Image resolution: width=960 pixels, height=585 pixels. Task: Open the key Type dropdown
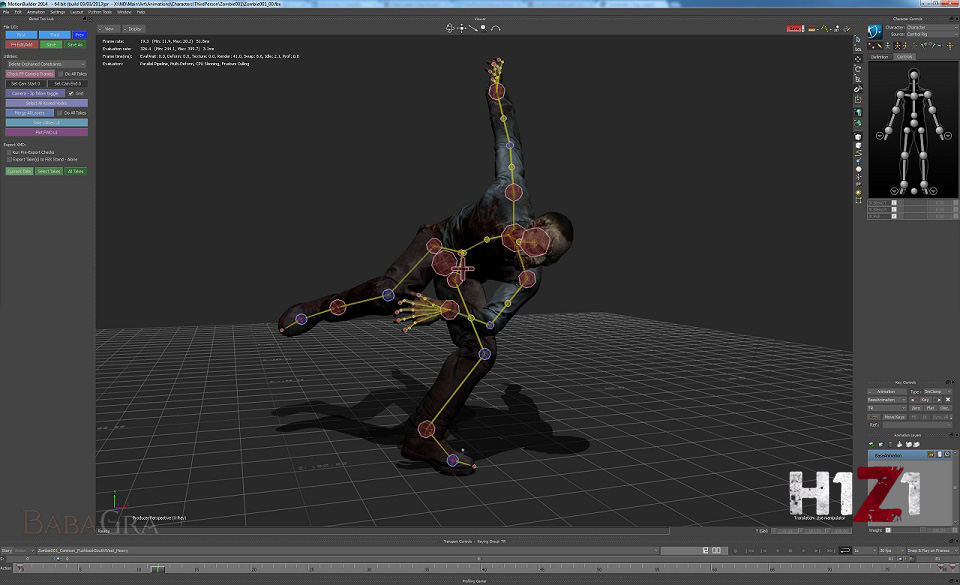pyautogui.click(x=937, y=392)
